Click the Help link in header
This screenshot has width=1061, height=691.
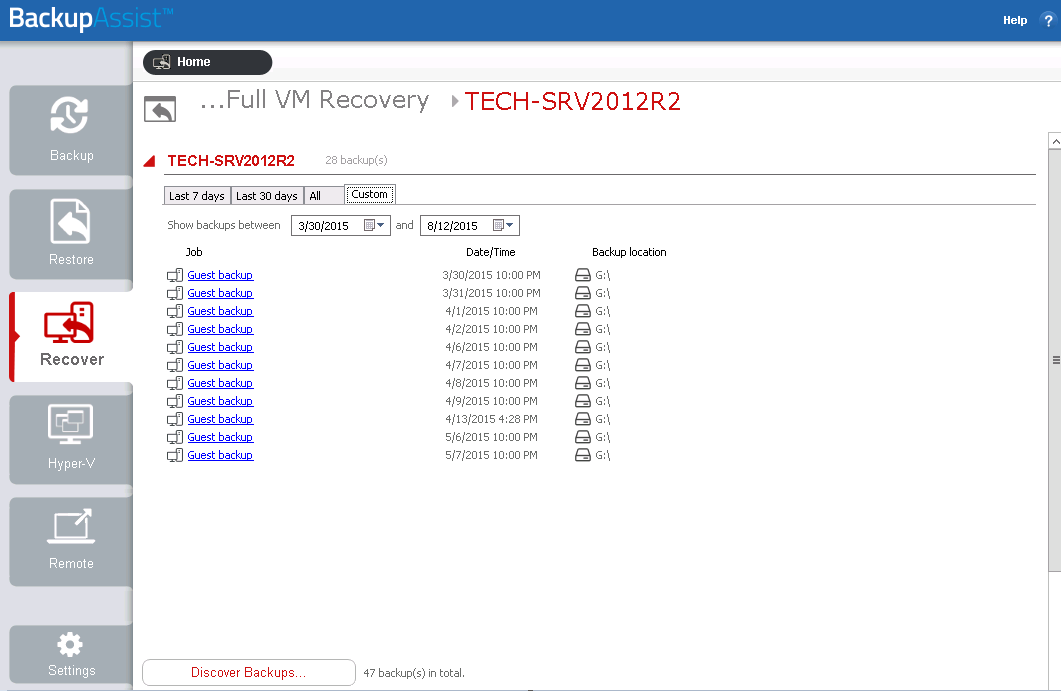1014,20
